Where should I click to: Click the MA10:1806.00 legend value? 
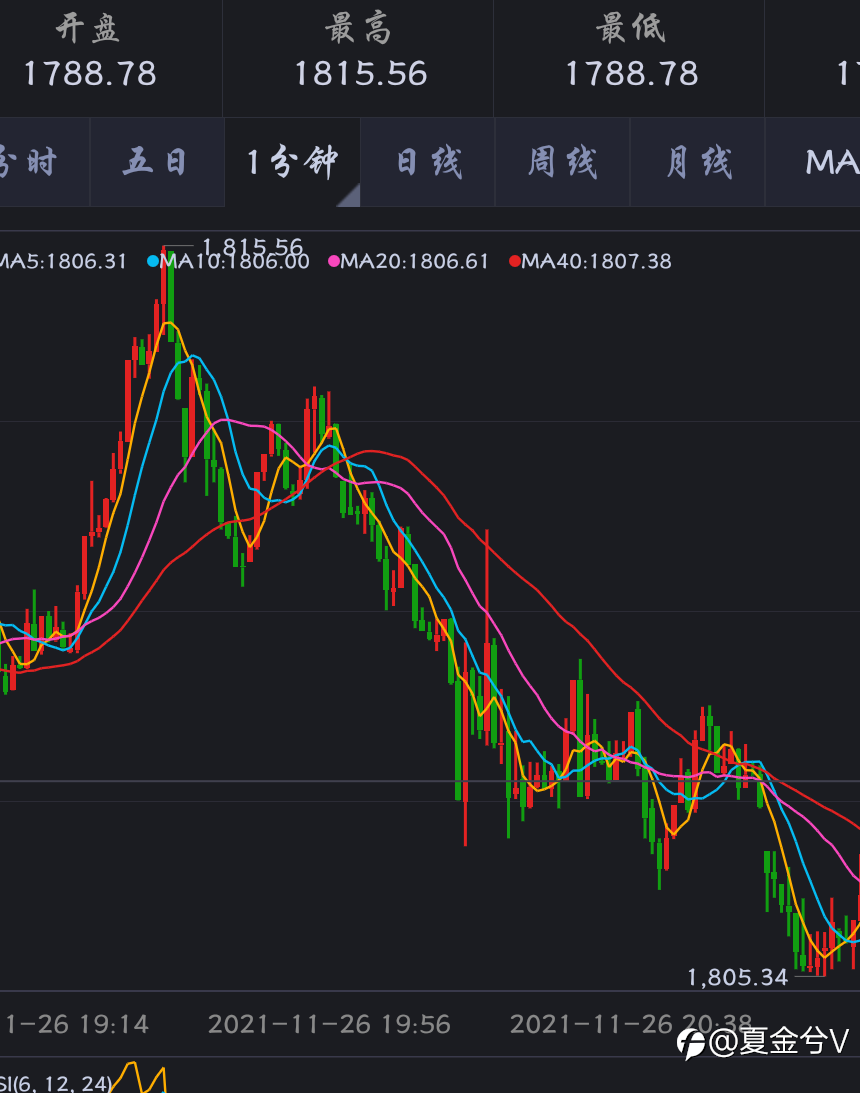[235, 261]
